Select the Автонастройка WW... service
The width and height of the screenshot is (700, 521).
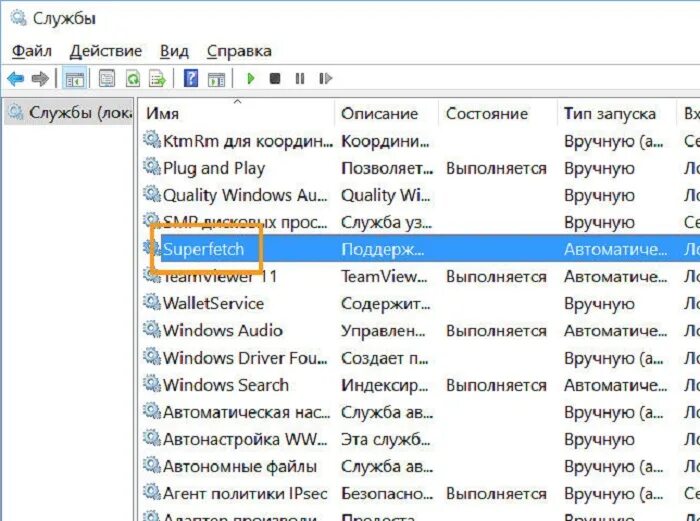pyautogui.click(x=245, y=440)
